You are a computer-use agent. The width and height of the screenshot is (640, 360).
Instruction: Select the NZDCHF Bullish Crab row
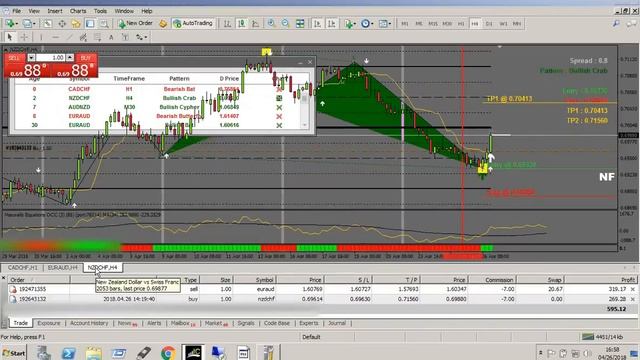[x=159, y=98]
